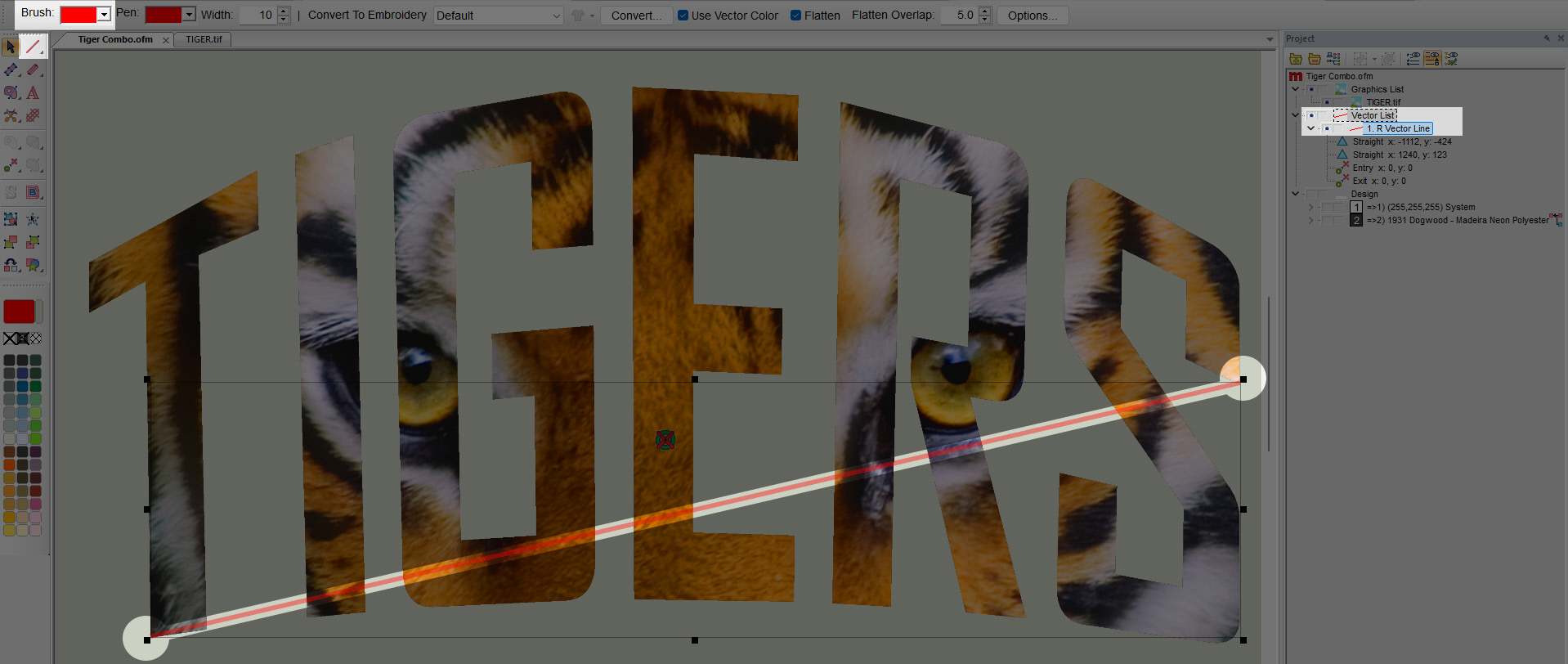Open the Options... button
This screenshot has height=664, width=1568.
pyautogui.click(x=1032, y=16)
